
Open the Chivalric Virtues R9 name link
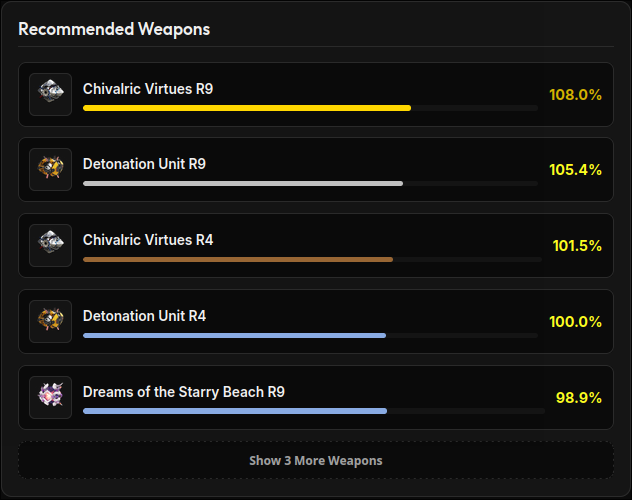[148, 89]
